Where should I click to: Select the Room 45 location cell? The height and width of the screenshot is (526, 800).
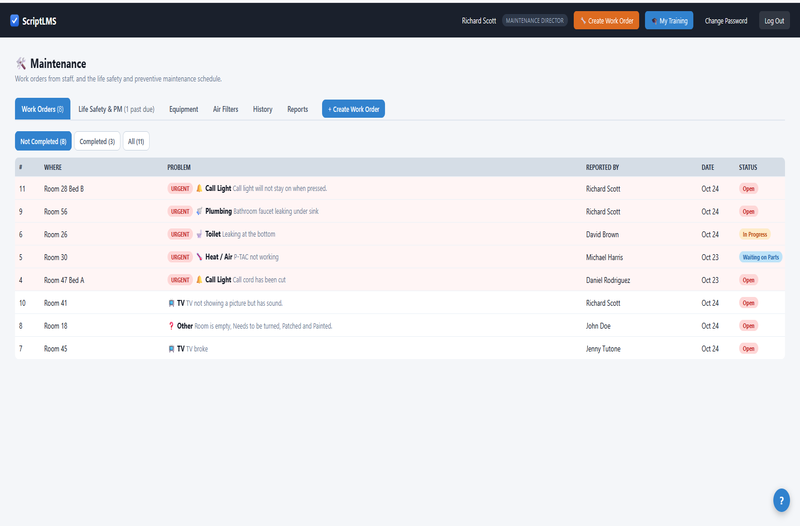tap(56, 349)
